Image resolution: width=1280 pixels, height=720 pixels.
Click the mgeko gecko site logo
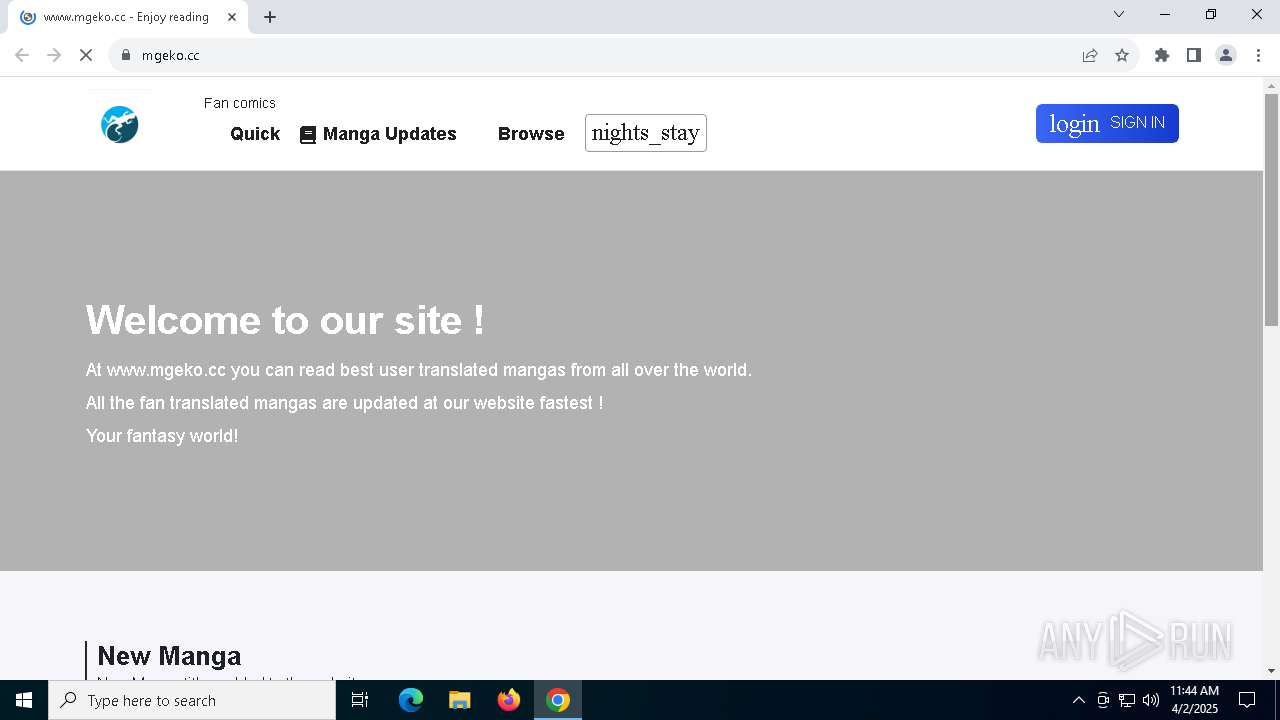pos(120,125)
